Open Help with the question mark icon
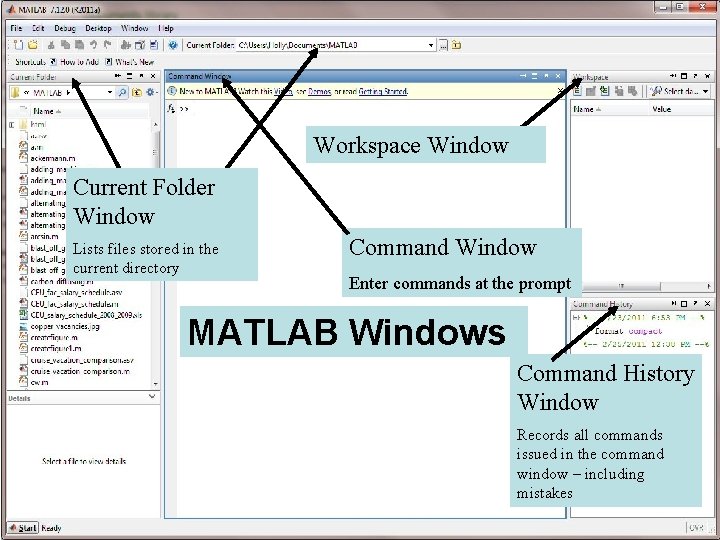Screen dimensions: 720x540 click(x=173, y=45)
